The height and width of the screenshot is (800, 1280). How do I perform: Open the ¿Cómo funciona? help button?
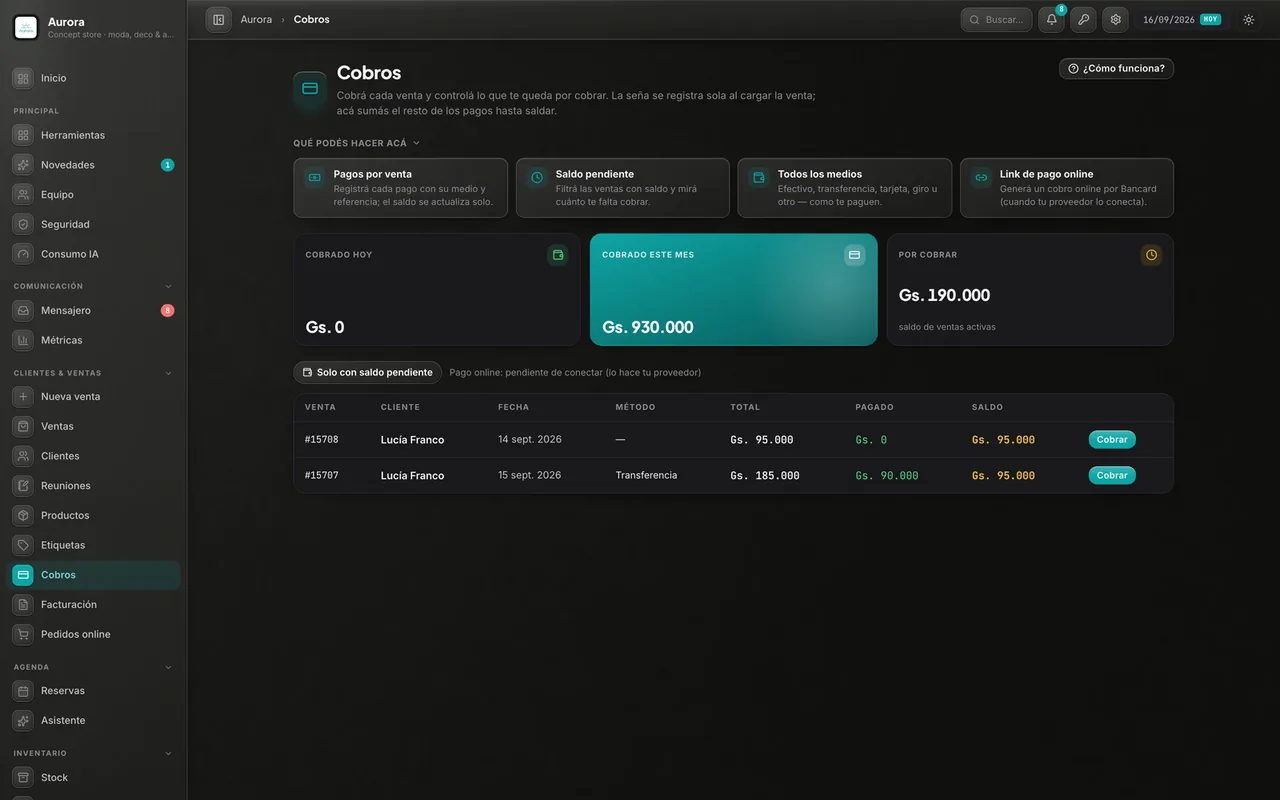tap(1116, 69)
